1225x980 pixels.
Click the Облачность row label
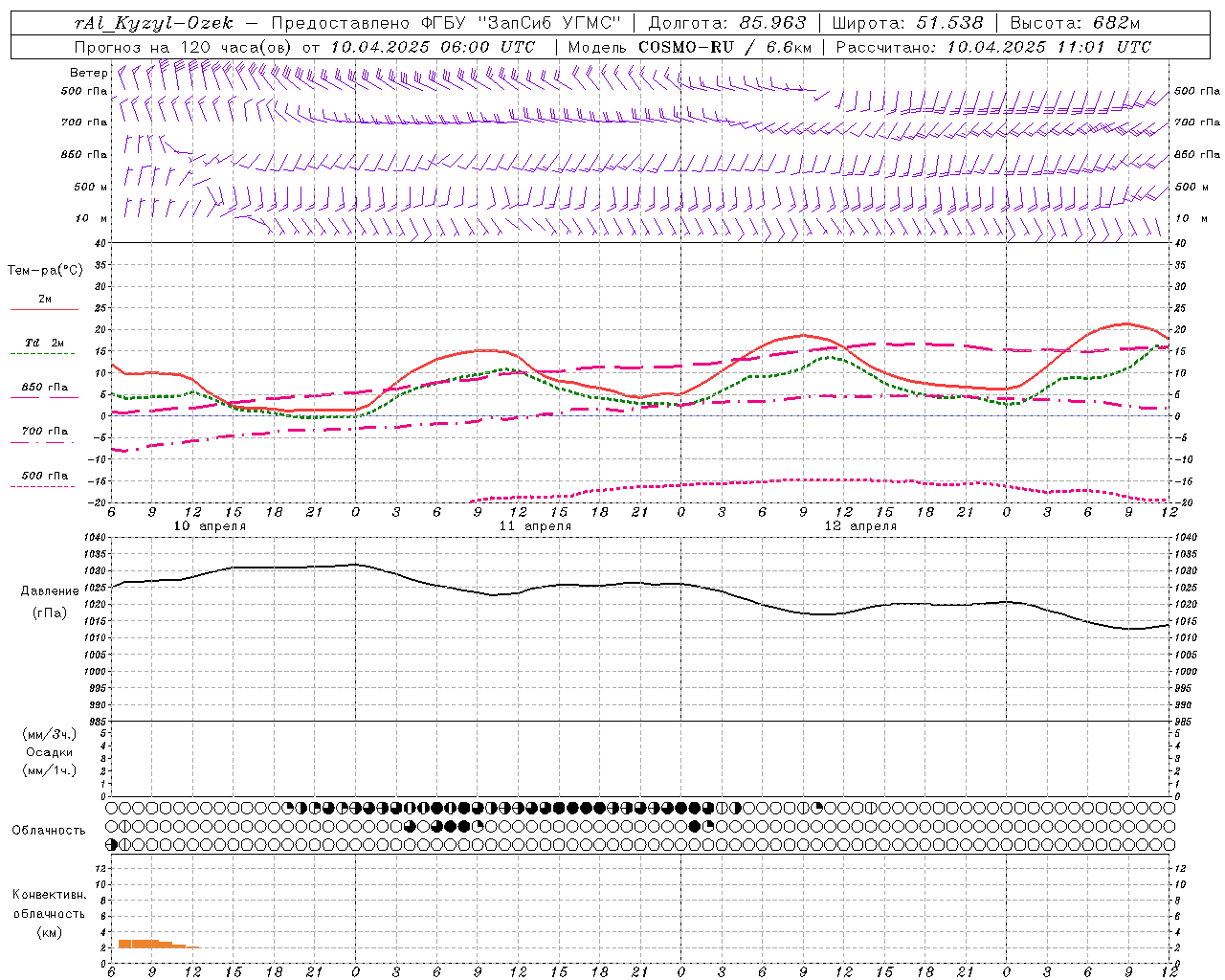pos(49,831)
